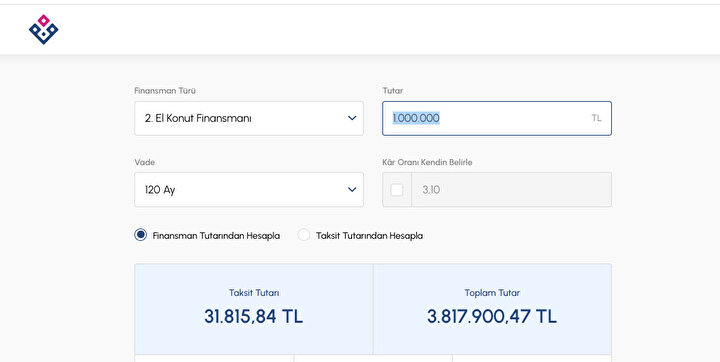Click the 'Tutar' field label

[393, 90]
